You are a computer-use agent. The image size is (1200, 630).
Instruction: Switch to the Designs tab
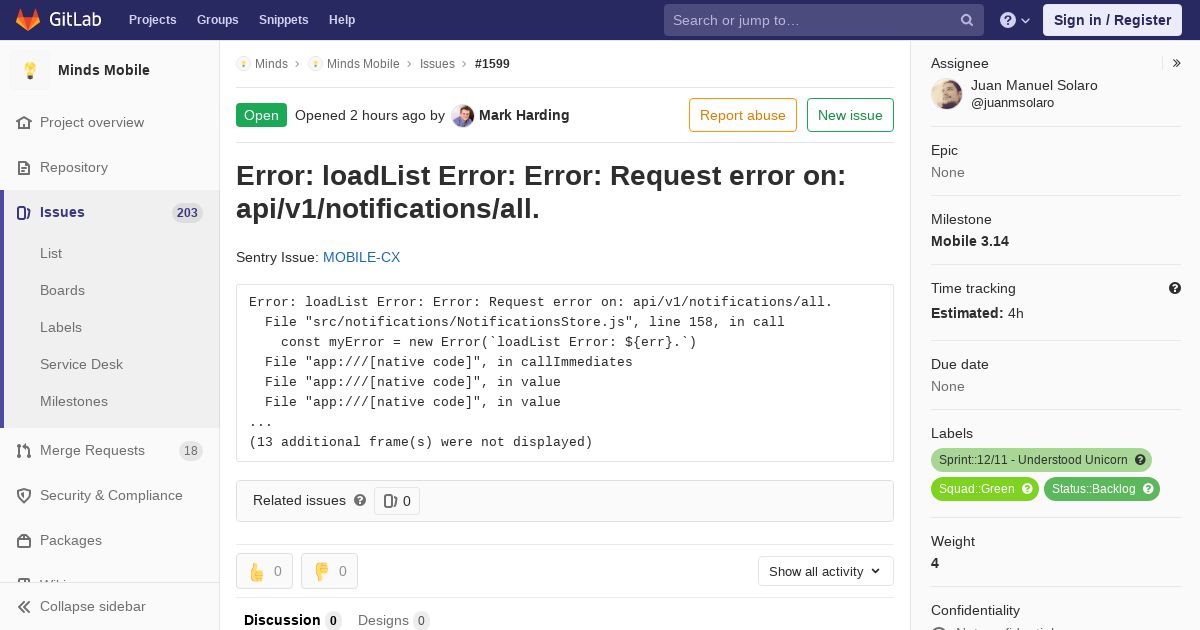click(x=393, y=620)
